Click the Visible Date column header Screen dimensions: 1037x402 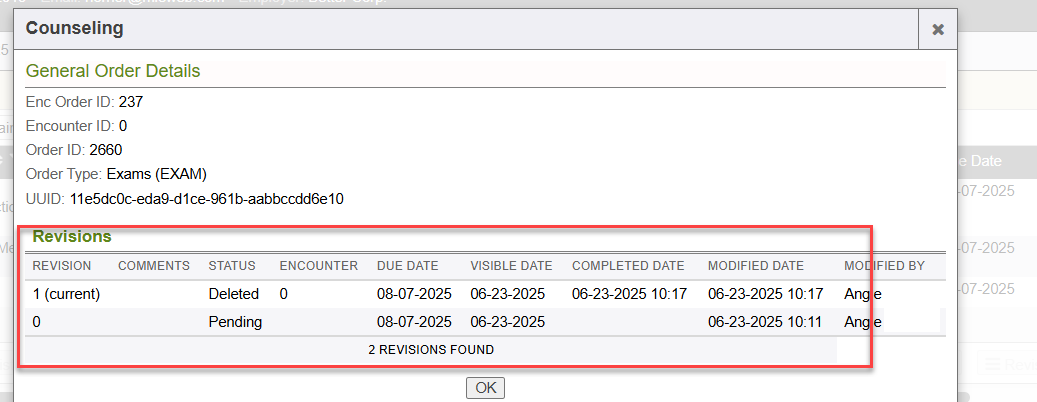point(511,266)
